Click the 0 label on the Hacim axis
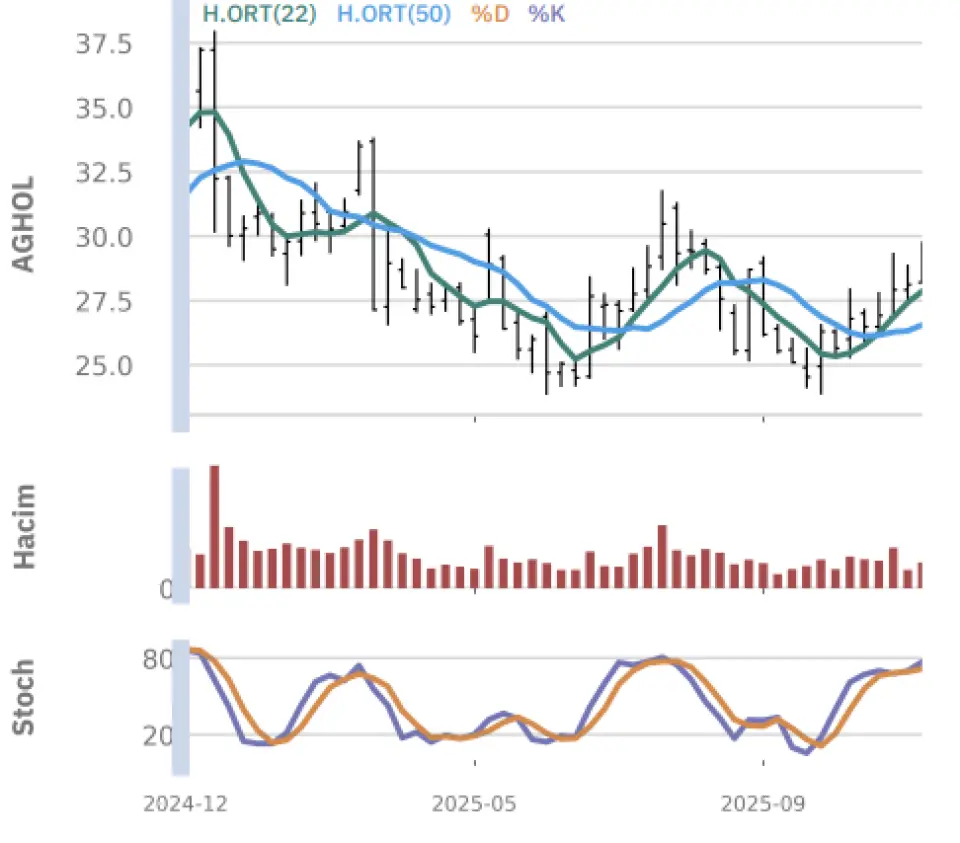This screenshot has width=960, height=843. pos(166,590)
